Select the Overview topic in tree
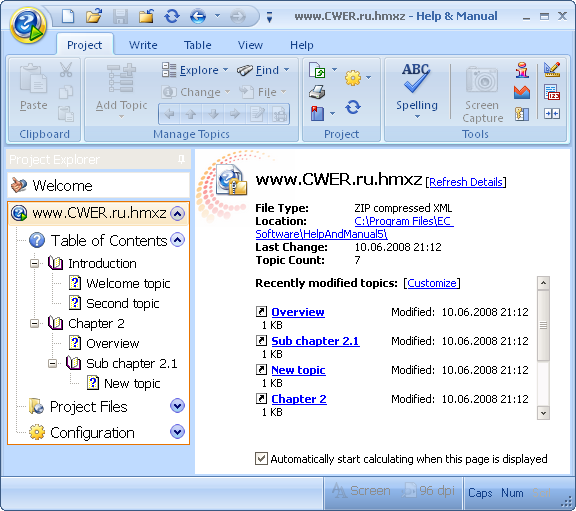This screenshot has height=511, width=576. pos(113,343)
